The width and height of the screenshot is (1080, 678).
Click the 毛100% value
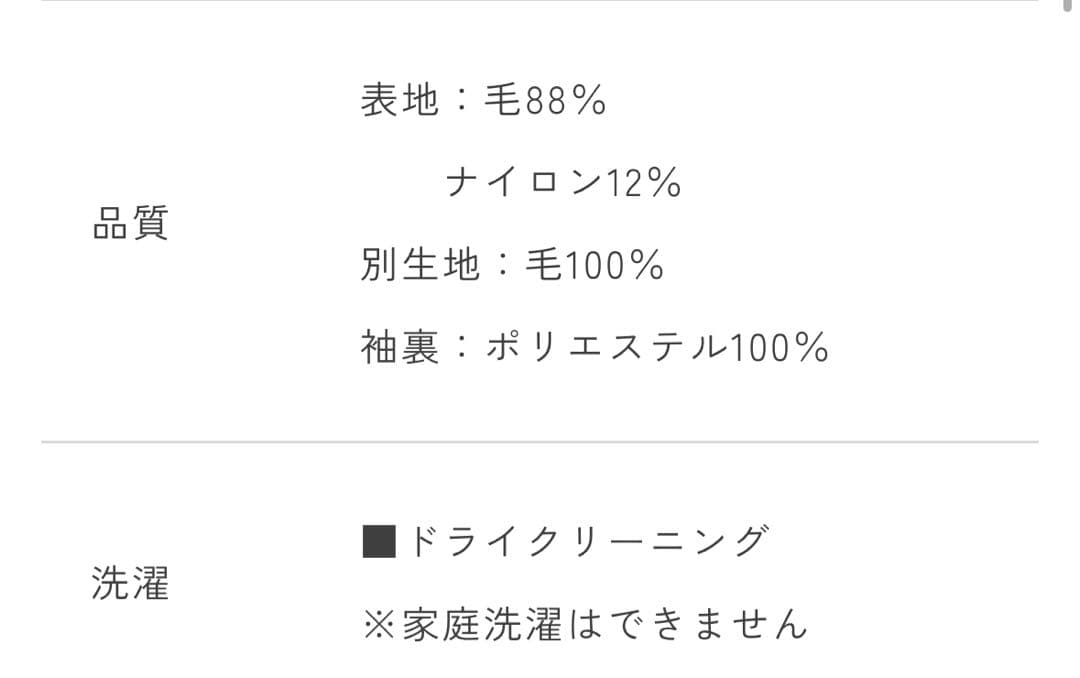pos(595,266)
